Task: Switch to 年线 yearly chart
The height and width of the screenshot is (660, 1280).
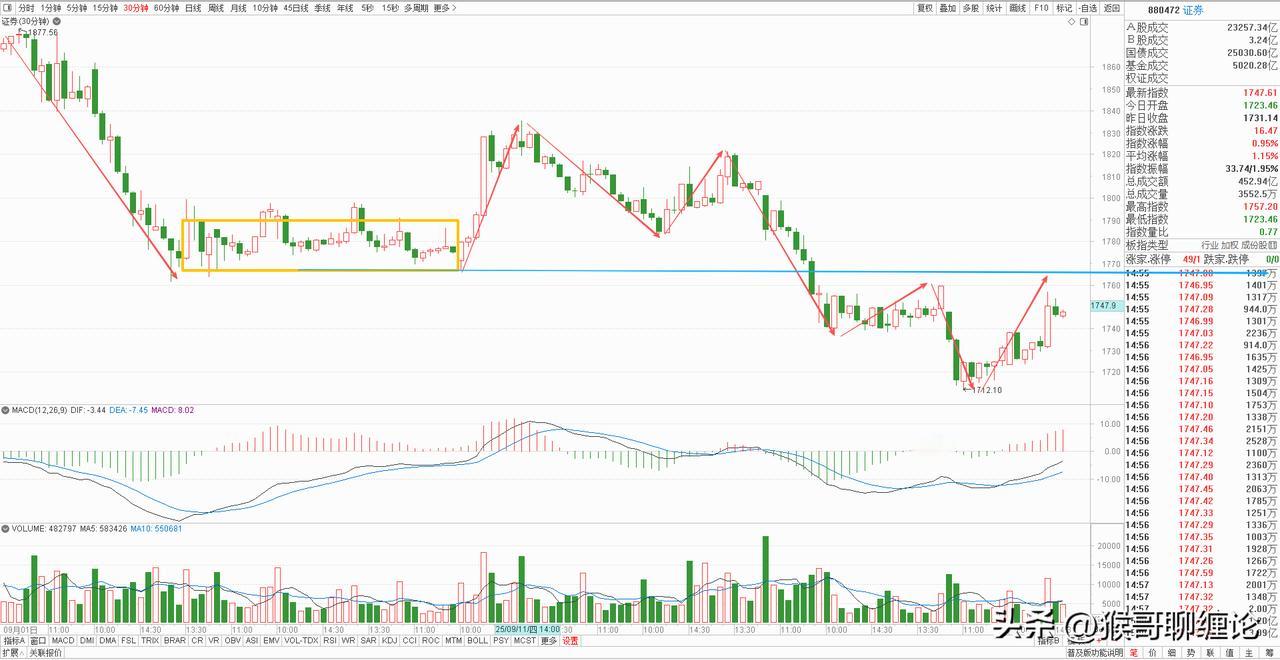Action: [345, 8]
